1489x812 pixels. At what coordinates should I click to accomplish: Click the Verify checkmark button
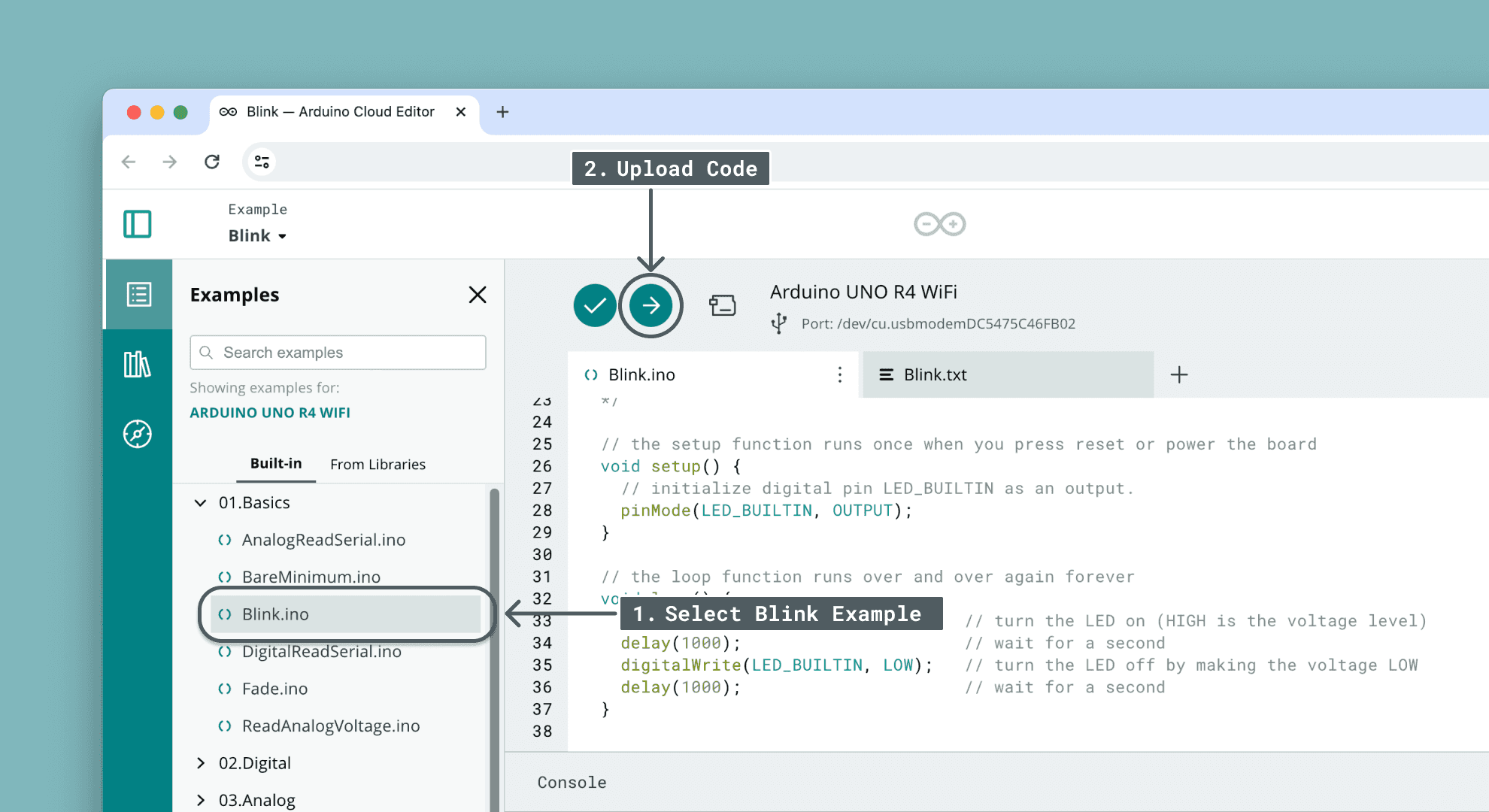pos(594,305)
